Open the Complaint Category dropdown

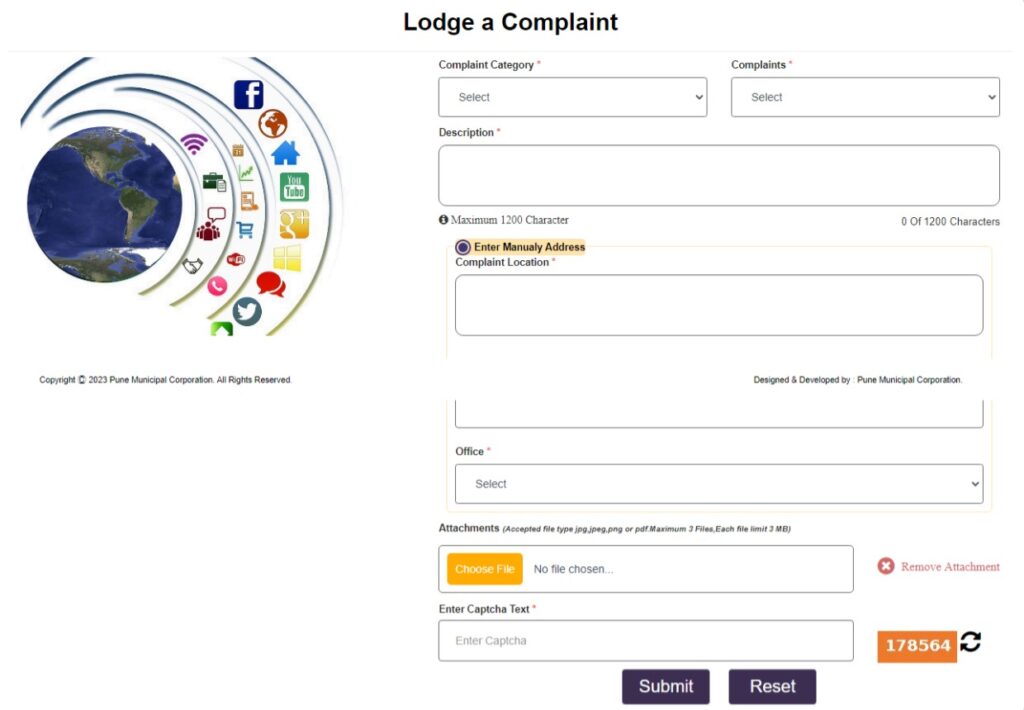tap(572, 97)
